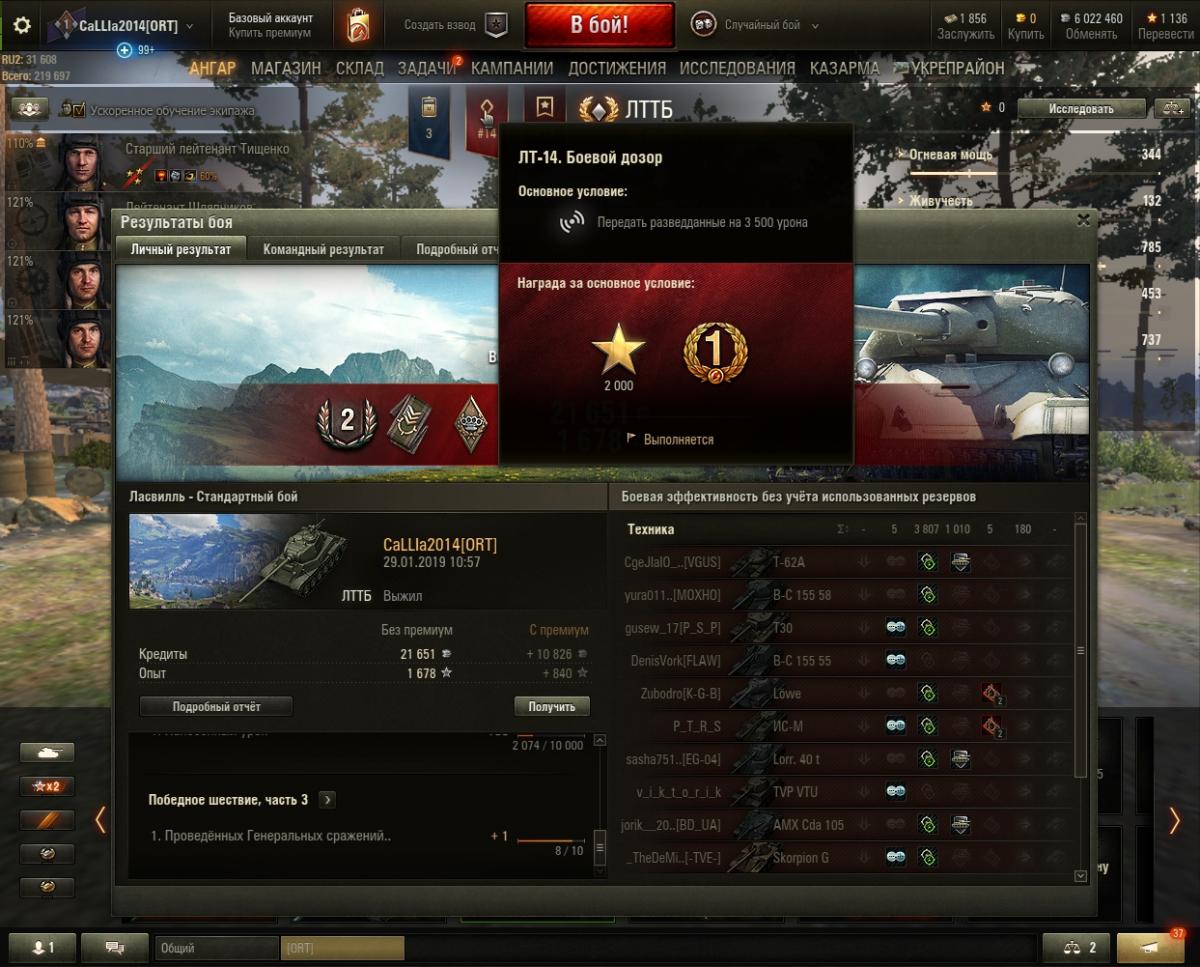Expand the Случайный бой battle mode dropdown
Viewport: 1200px width, 967px height.
[755, 25]
